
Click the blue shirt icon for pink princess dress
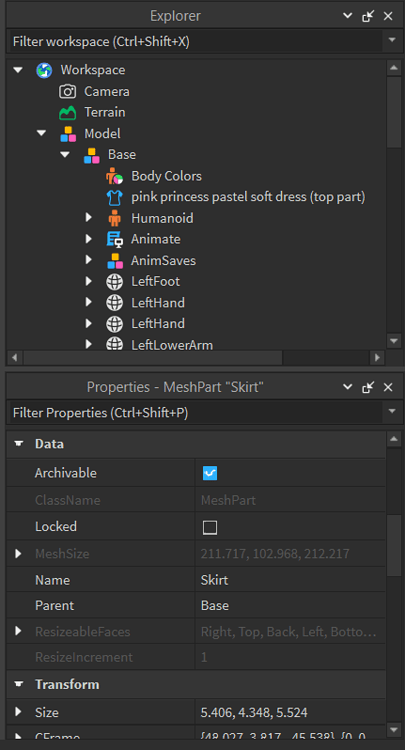tap(115, 197)
